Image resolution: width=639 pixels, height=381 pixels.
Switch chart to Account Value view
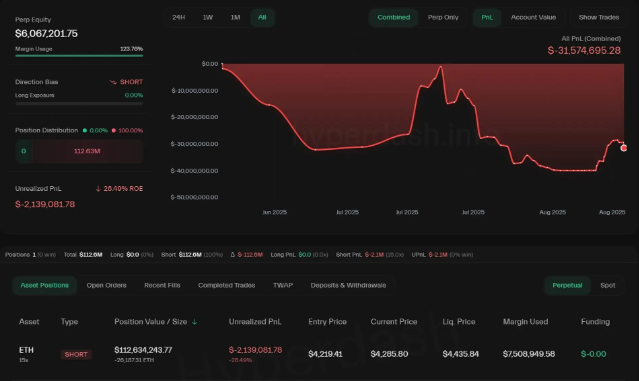533,18
